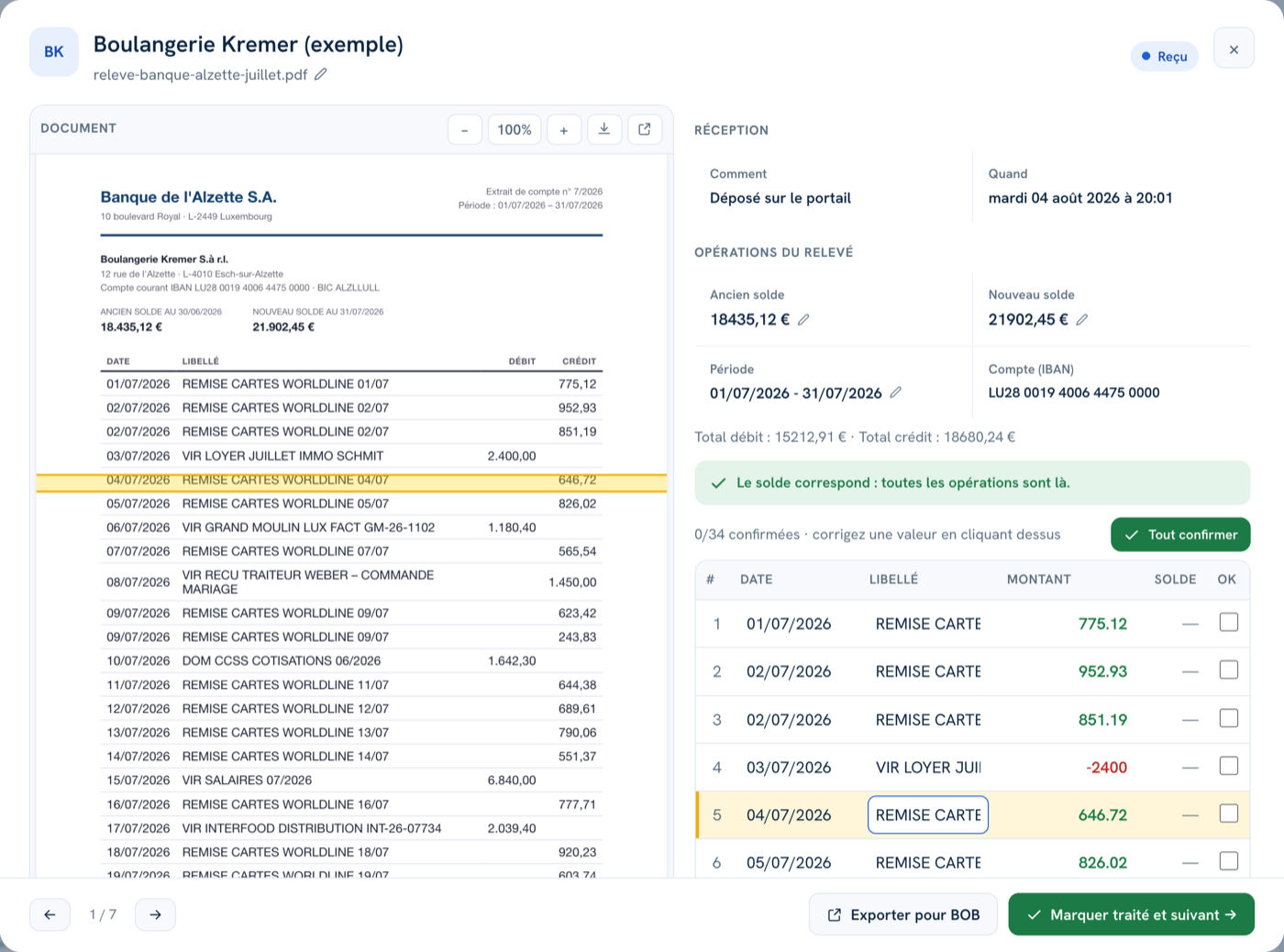Click amount 952.93 in operations table
This screenshot has width=1284, height=952.
[1102, 671]
